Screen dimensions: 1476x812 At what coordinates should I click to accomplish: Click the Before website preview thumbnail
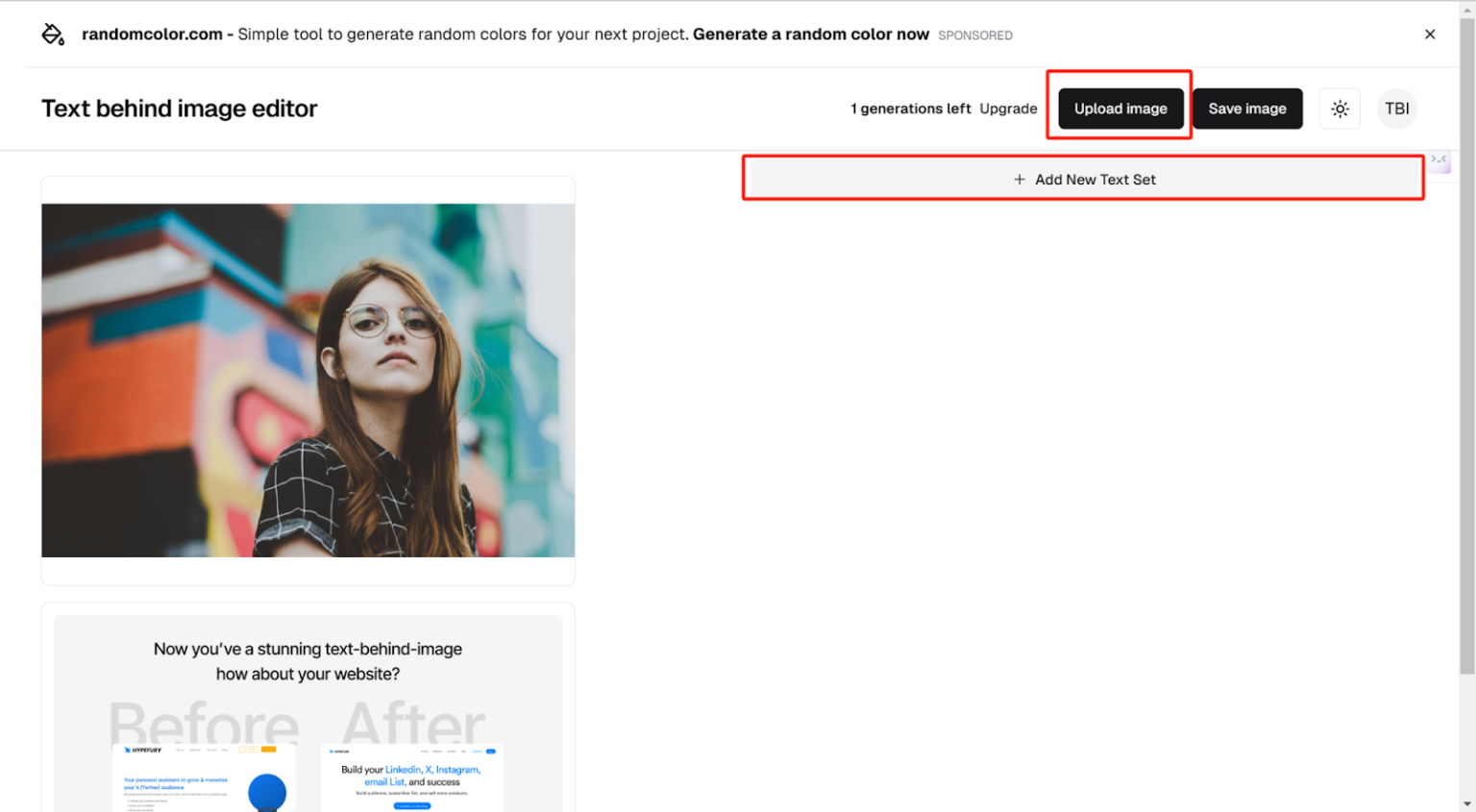click(204, 776)
